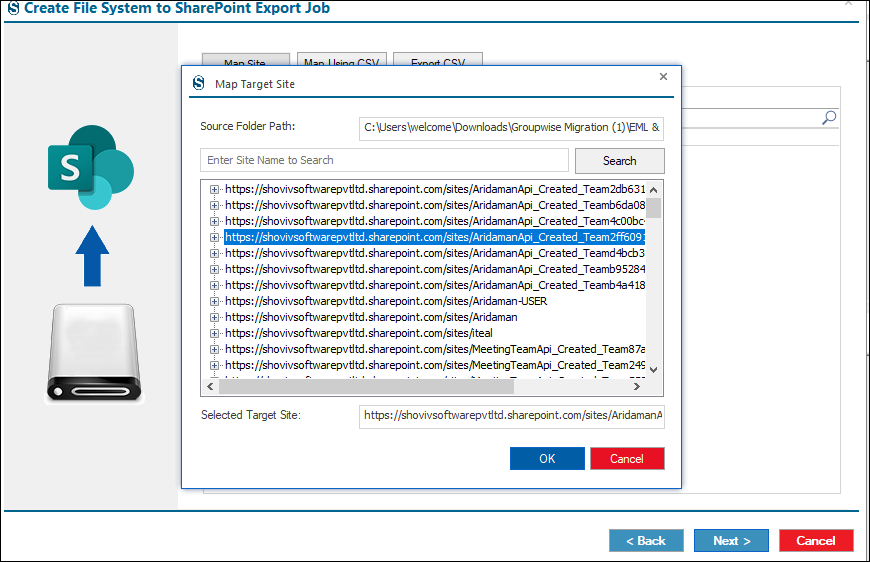The image size is (870, 562).
Task: Select the highlighted AridamanApi_Created_Team2ff609 site
Action: [435, 237]
